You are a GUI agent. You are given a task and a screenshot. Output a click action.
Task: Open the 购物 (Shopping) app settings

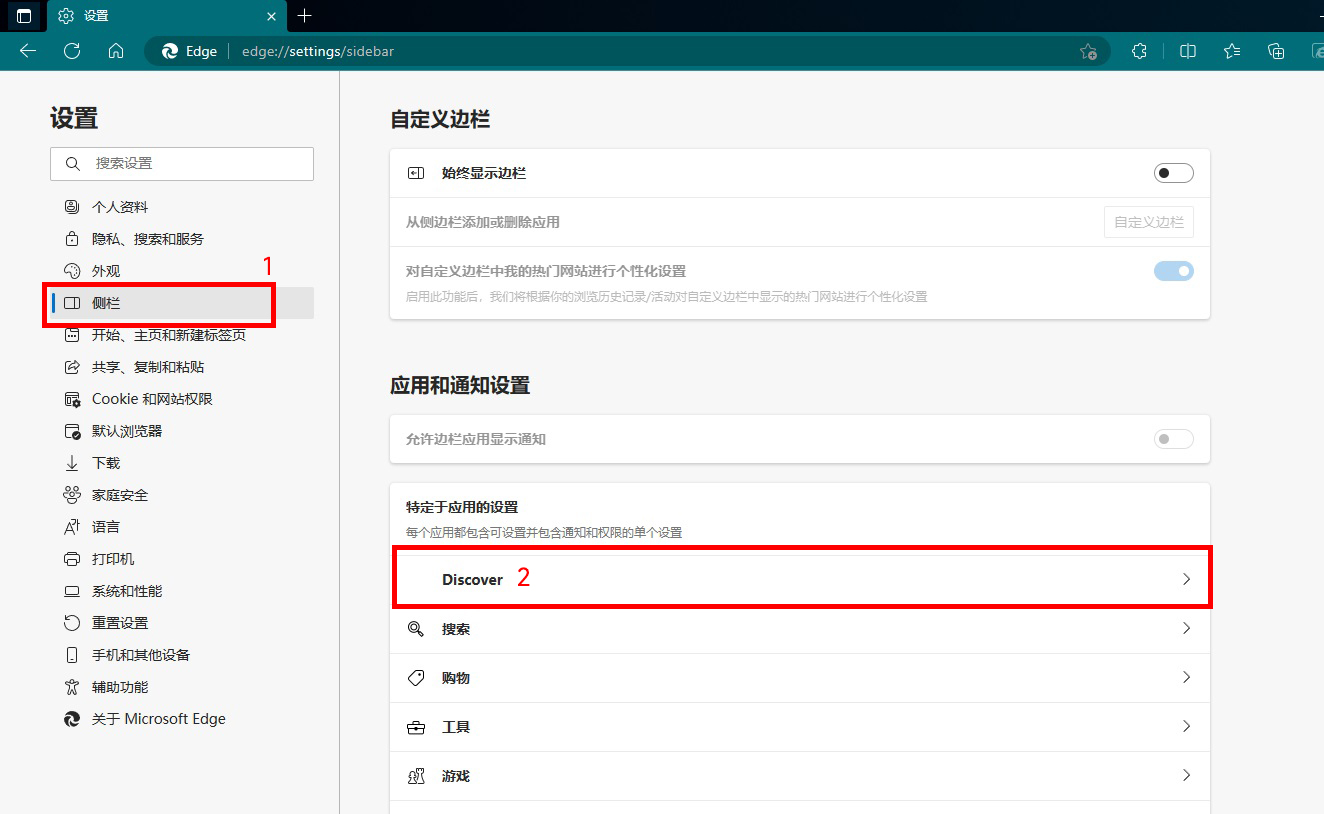pos(800,677)
